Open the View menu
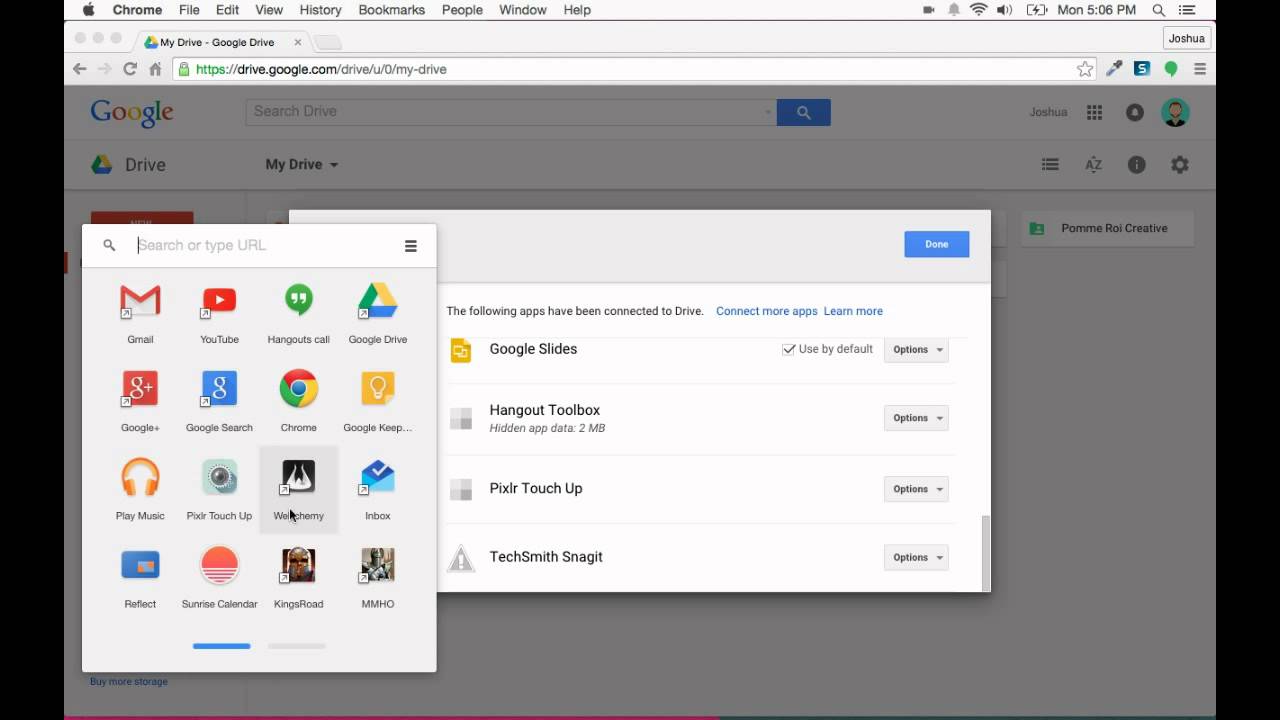Screen dimensions: 1280x720 click(269, 10)
